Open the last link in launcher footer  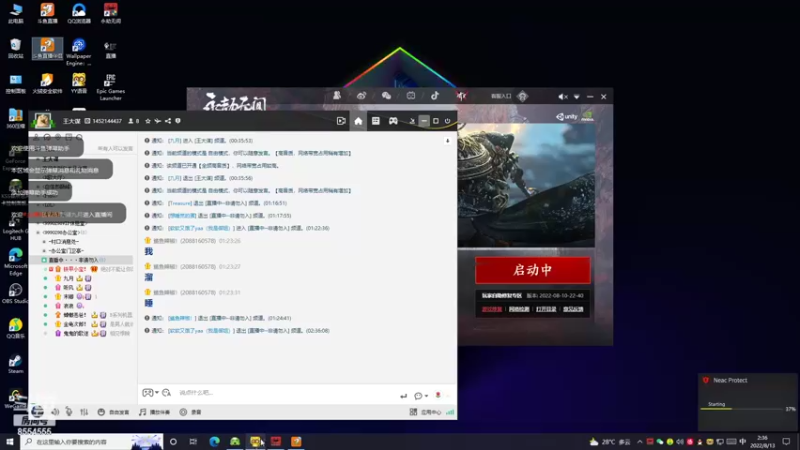[573, 309]
